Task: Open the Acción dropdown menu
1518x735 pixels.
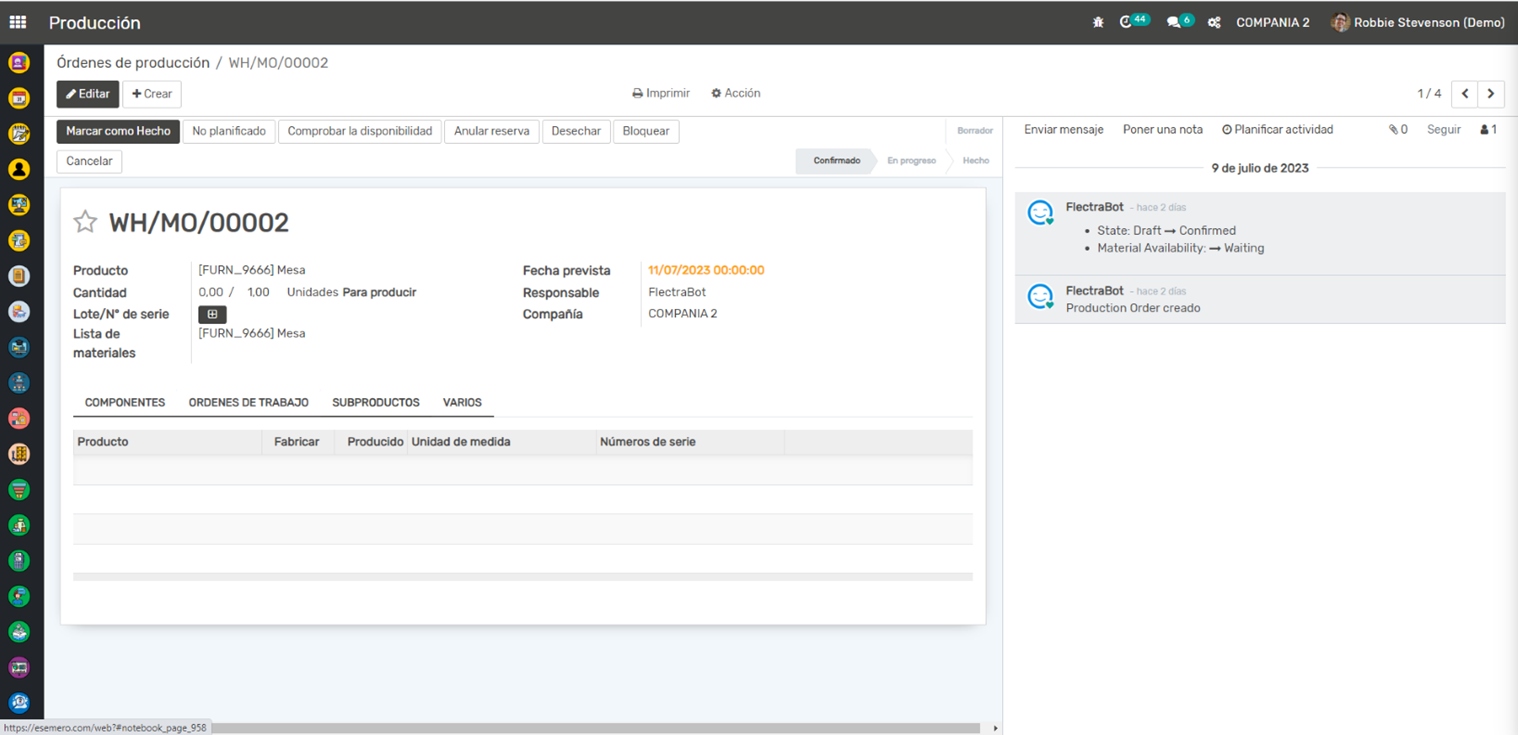Action: click(736, 93)
